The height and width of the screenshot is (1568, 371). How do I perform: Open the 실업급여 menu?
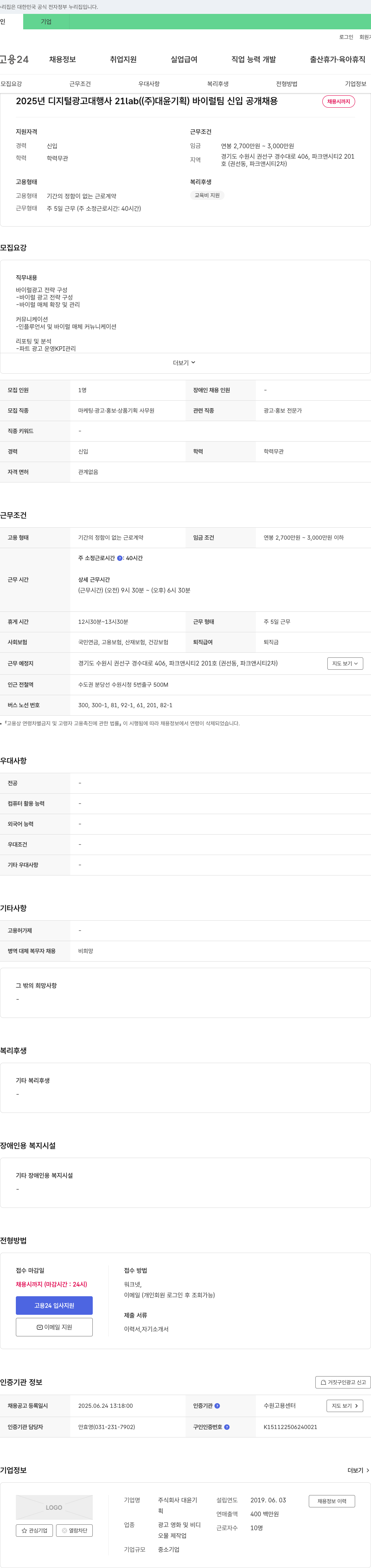pos(184,59)
